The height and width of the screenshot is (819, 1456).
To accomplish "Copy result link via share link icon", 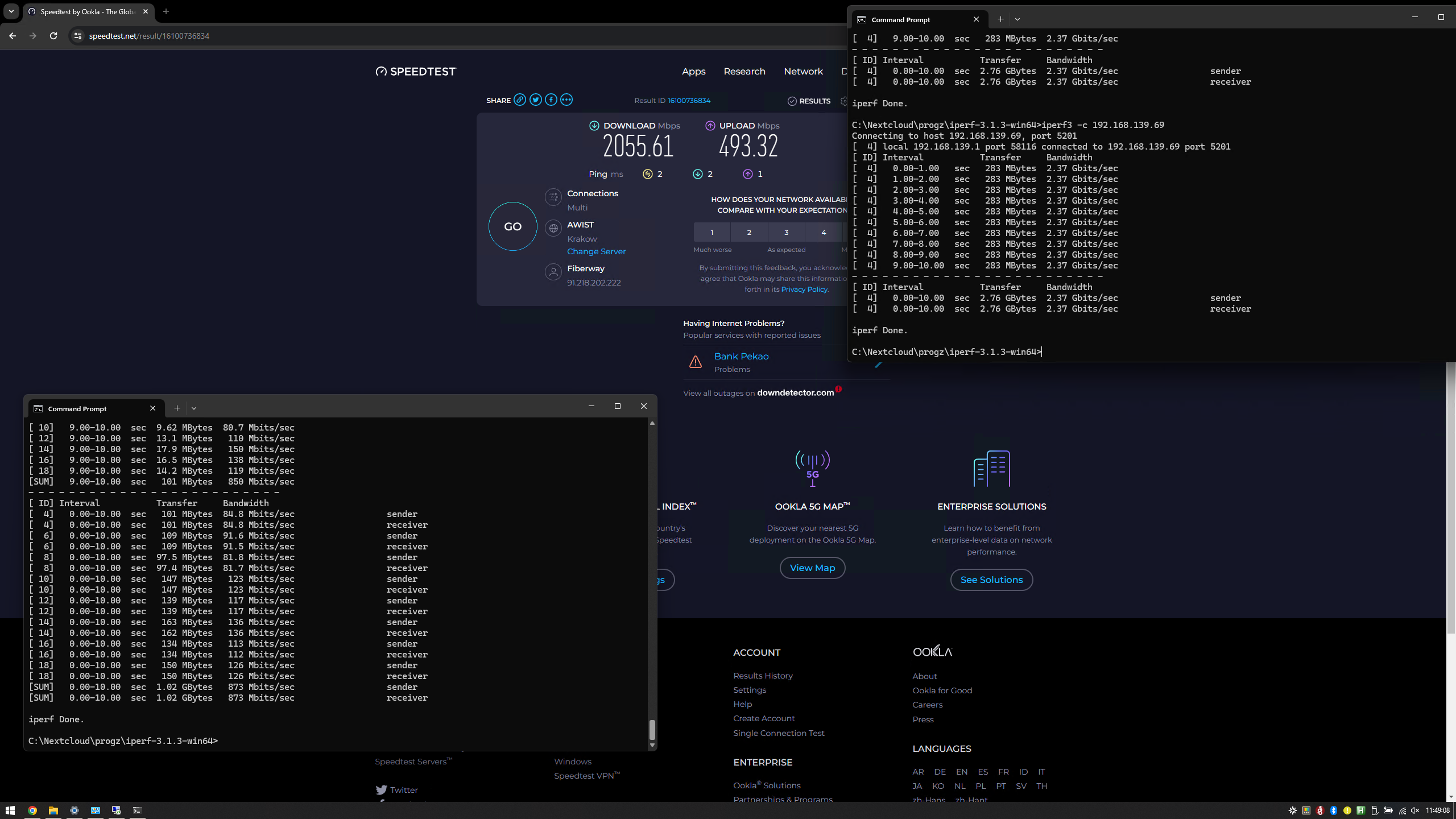I will (x=520, y=100).
